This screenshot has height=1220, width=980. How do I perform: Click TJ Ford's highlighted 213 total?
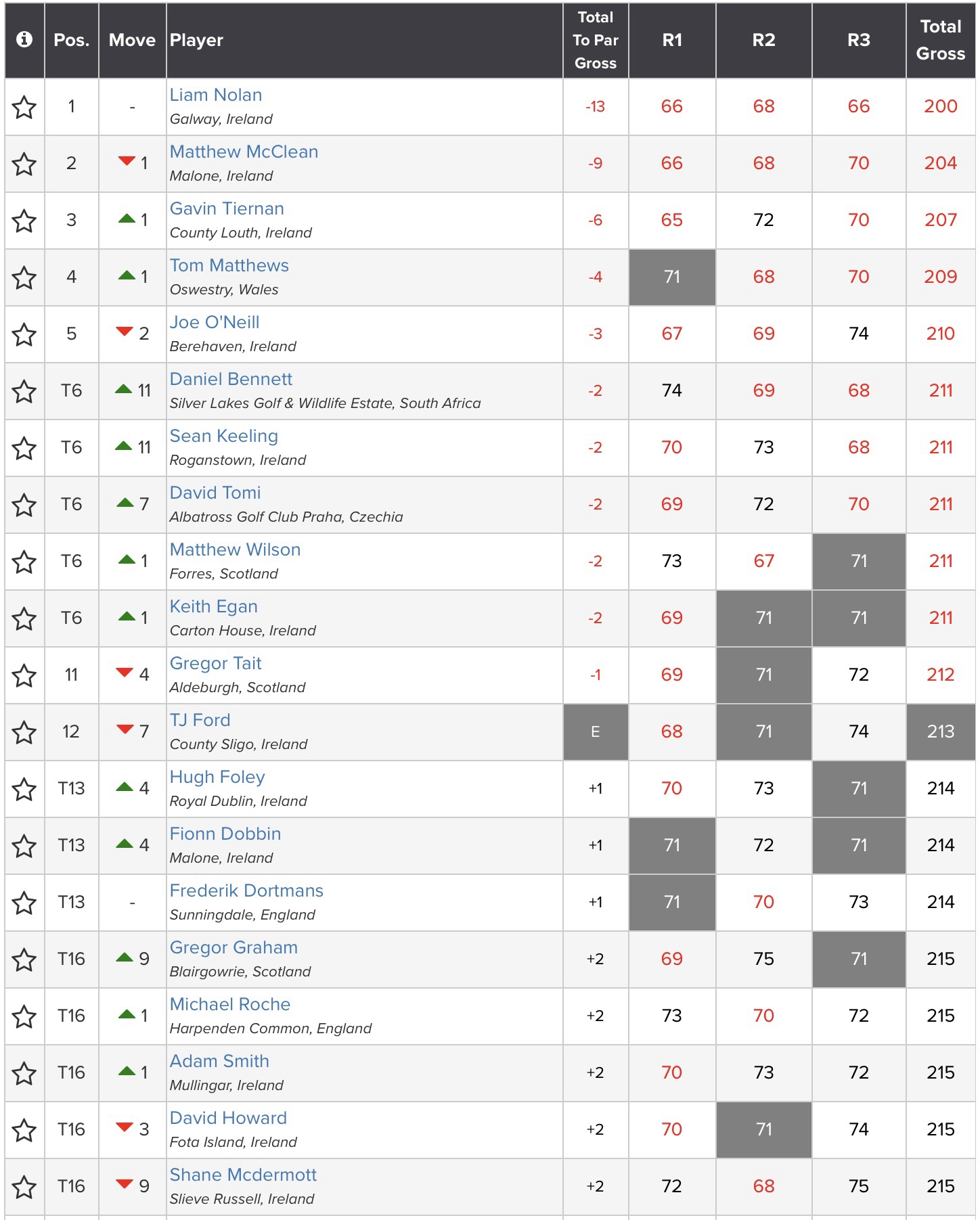coord(940,731)
